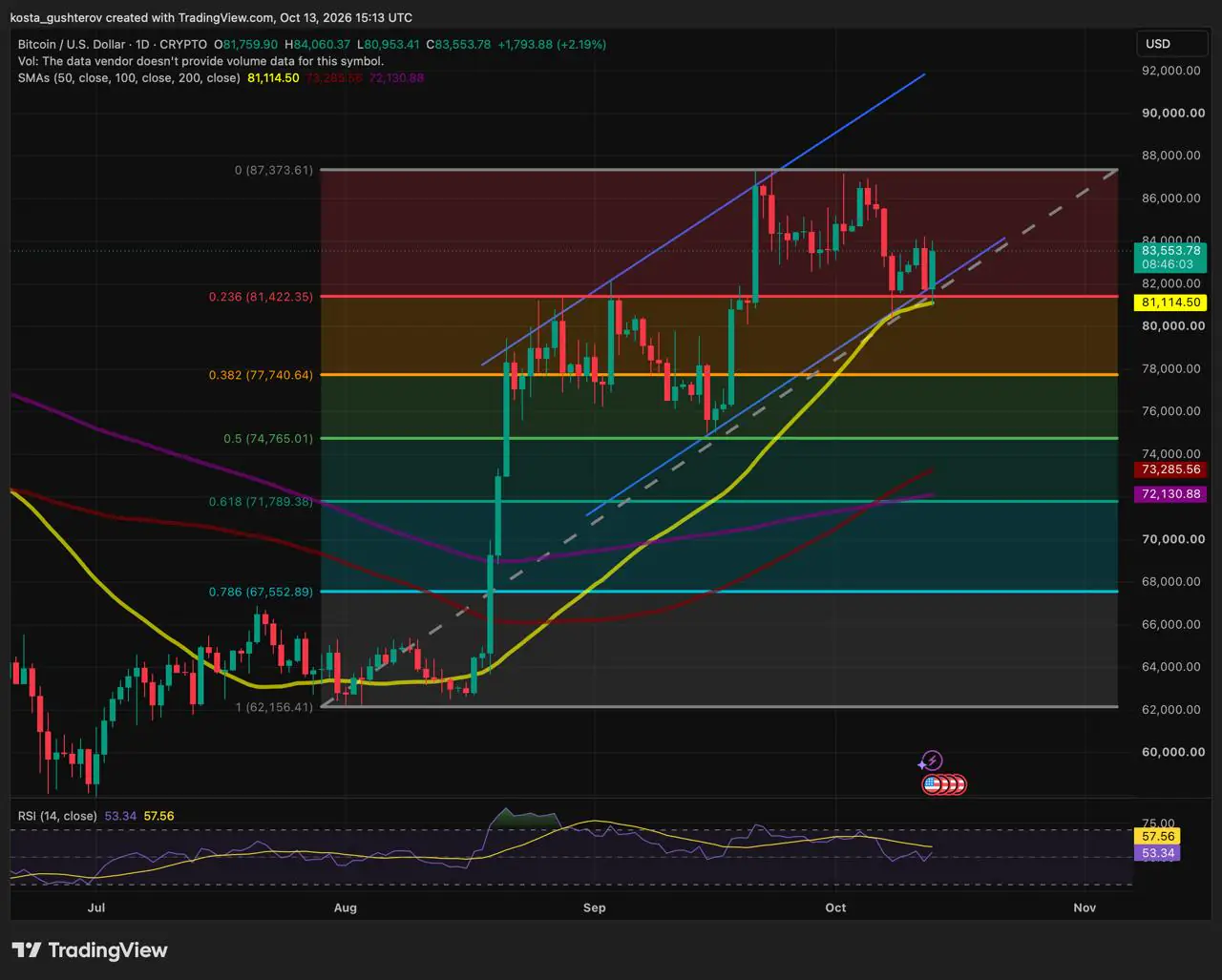
Task: Click the 60,000.00 price axis label
Action: [x=1172, y=752]
